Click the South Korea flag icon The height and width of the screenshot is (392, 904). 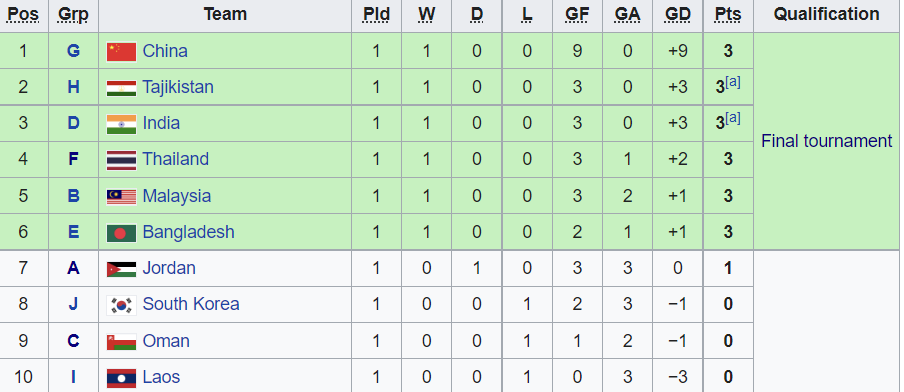pos(121,305)
